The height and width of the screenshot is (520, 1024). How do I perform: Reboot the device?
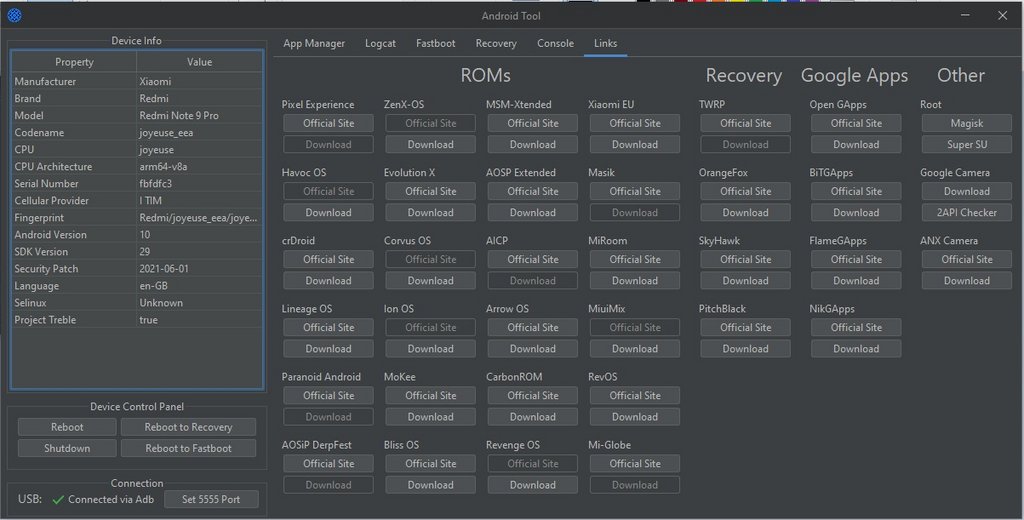pos(67,427)
